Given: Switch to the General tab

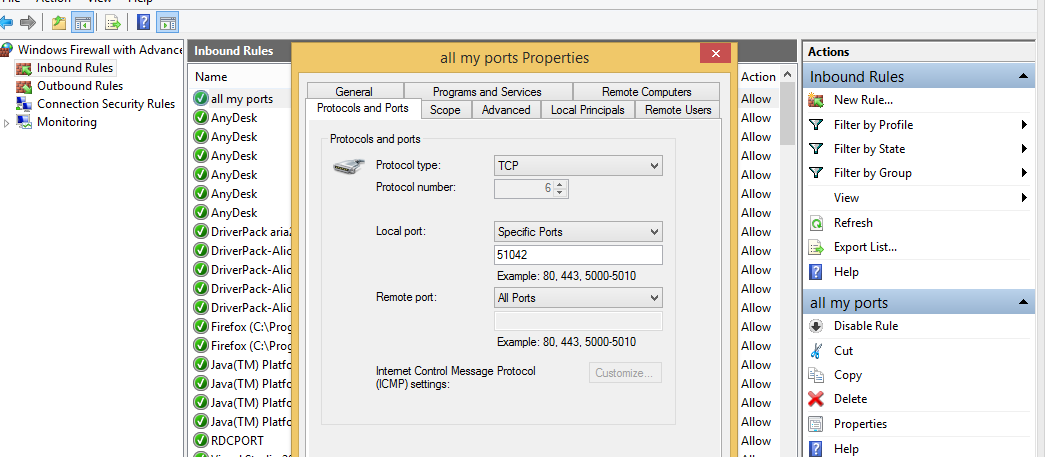Looking at the screenshot, I should tap(354, 92).
